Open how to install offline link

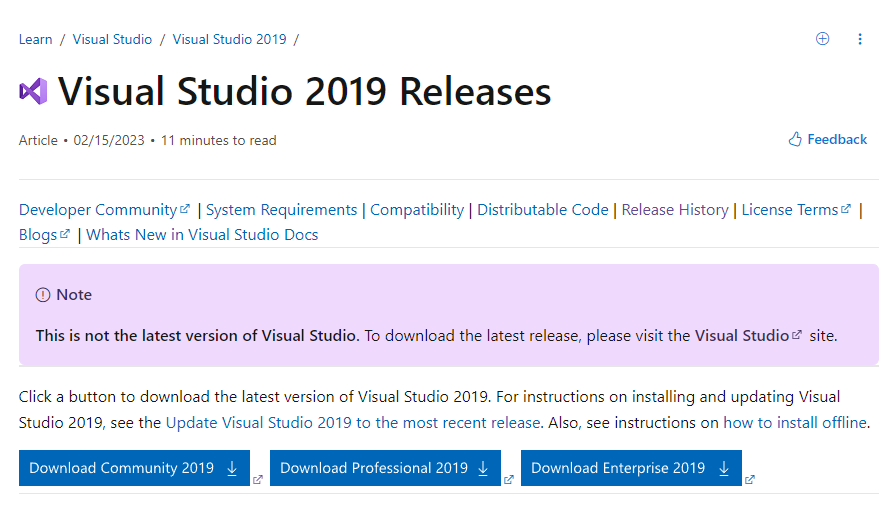point(795,422)
